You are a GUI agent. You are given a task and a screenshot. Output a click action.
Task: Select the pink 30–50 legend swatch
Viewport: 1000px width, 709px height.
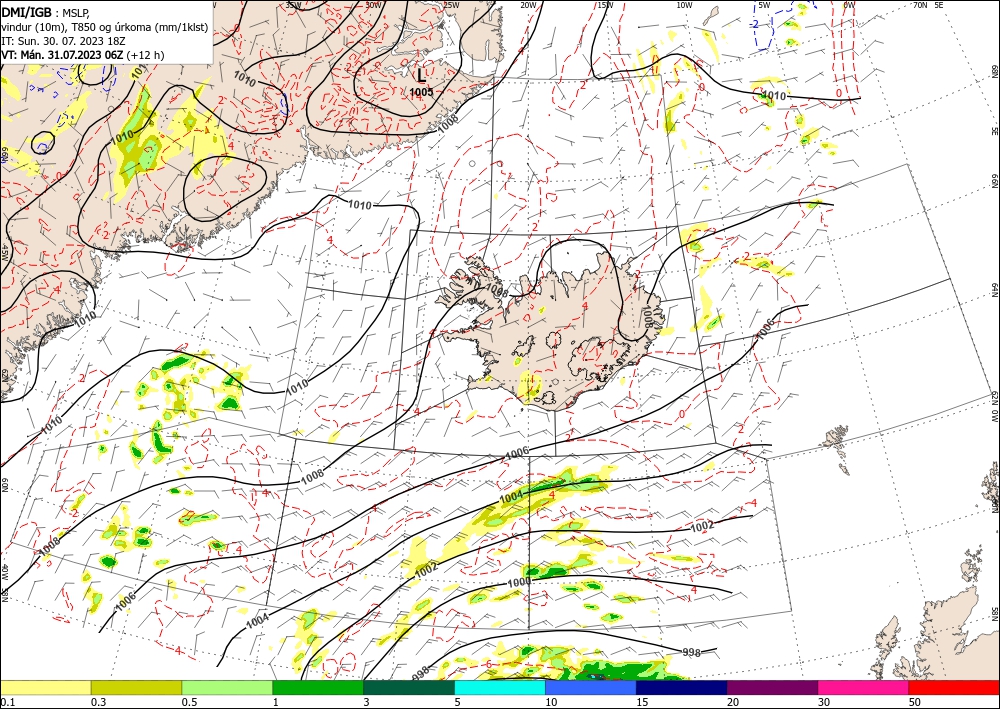point(864,687)
